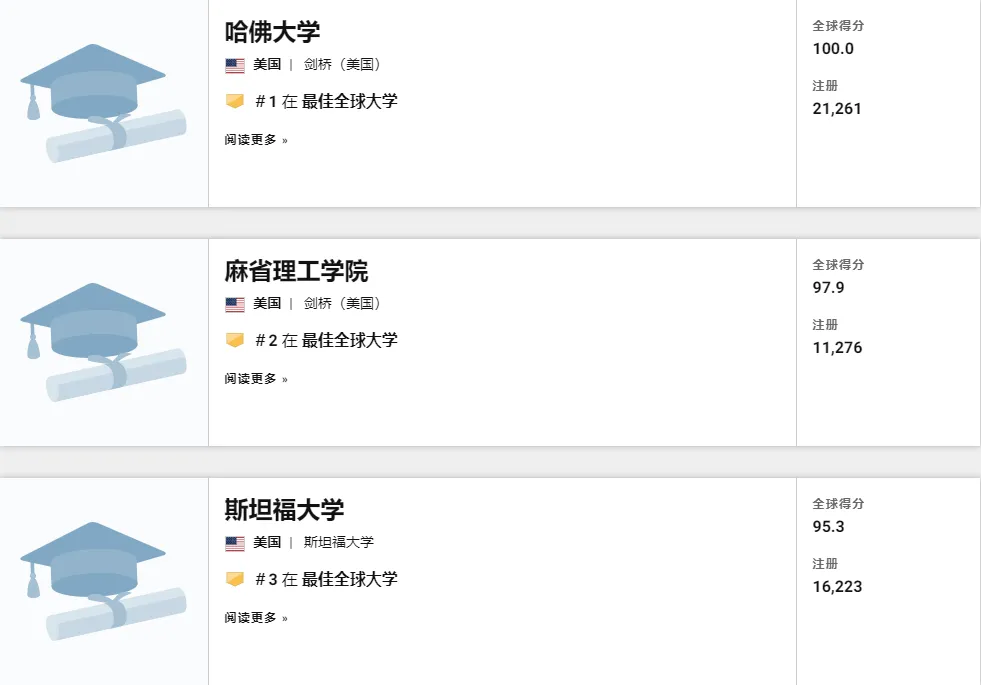Click the US flag icon under 麻省理工学院
The height and width of the screenshot is (685, 981).
[x=235, y=304]
